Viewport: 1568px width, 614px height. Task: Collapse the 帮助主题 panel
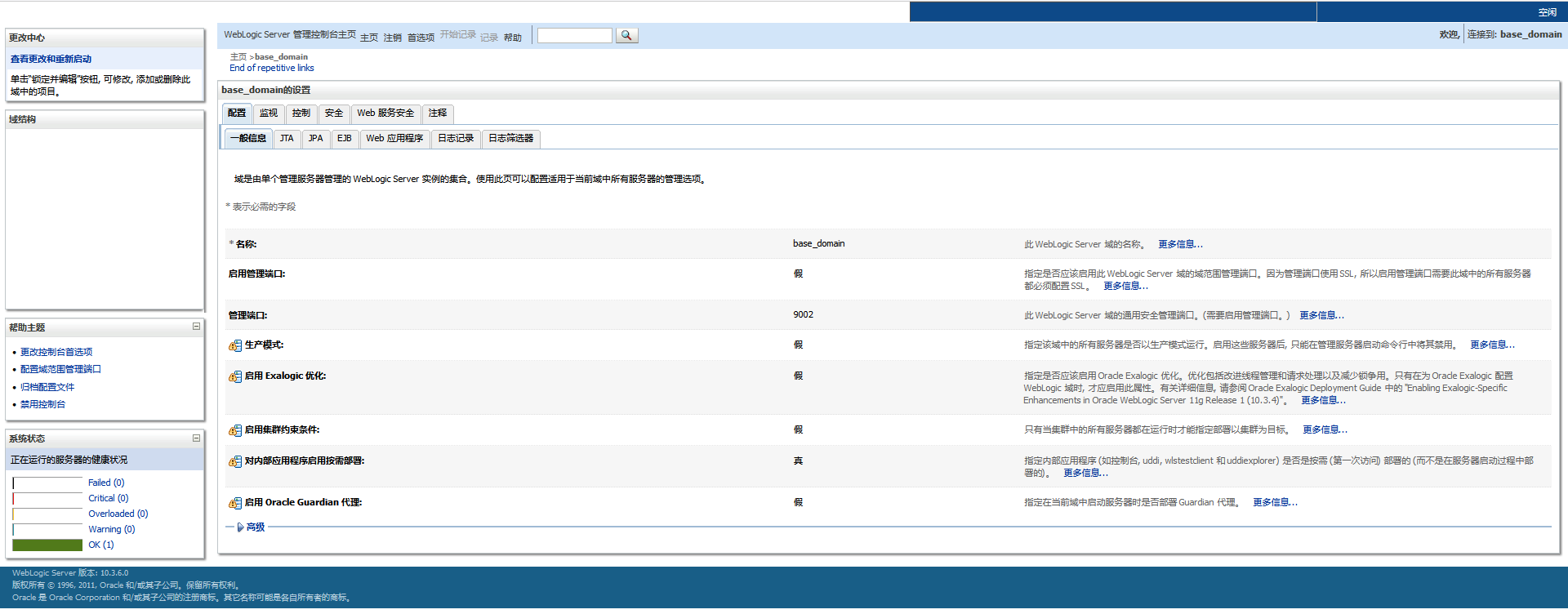point(196,327)
